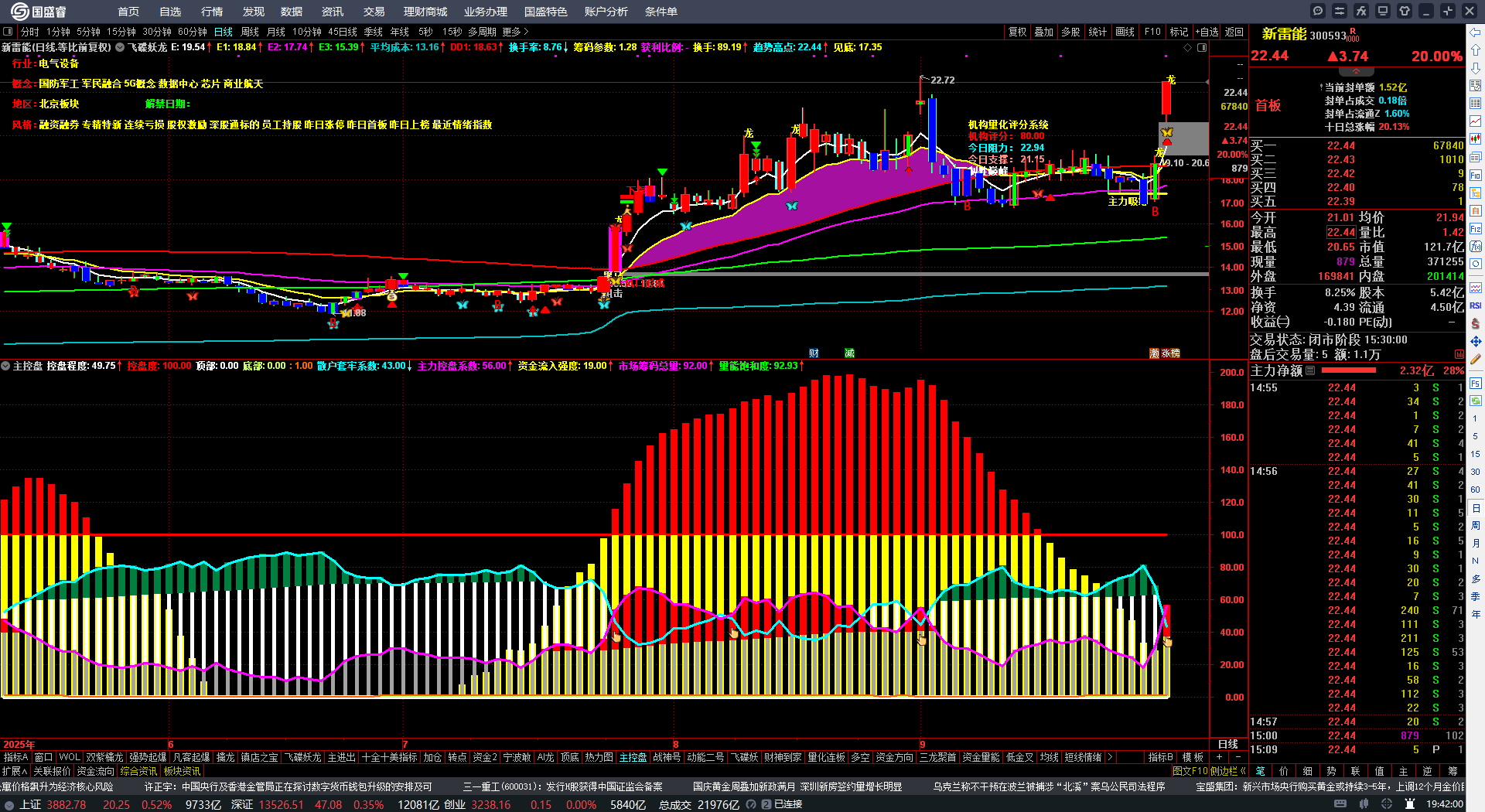
Task: Open the message center icon in title bar
Action: (1318, 11)
